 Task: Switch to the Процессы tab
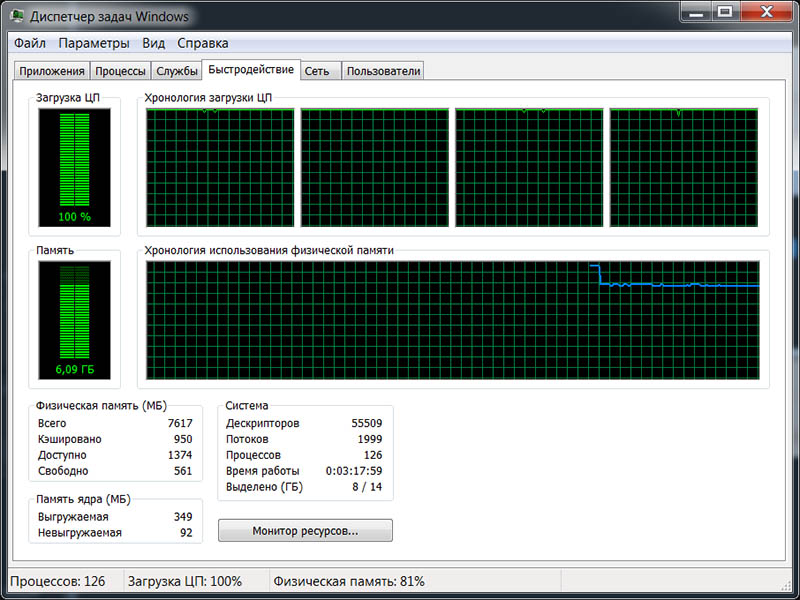point(120,70)
